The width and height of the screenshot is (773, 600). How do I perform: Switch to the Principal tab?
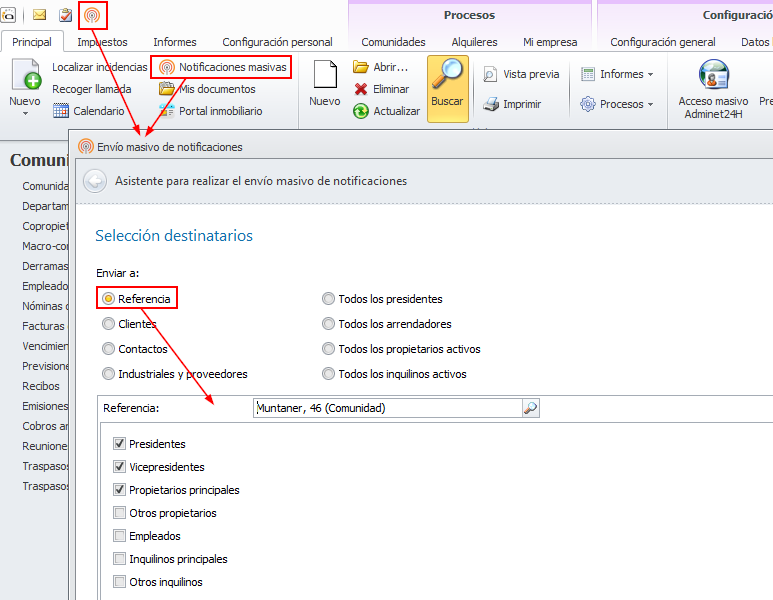[32, 42]
